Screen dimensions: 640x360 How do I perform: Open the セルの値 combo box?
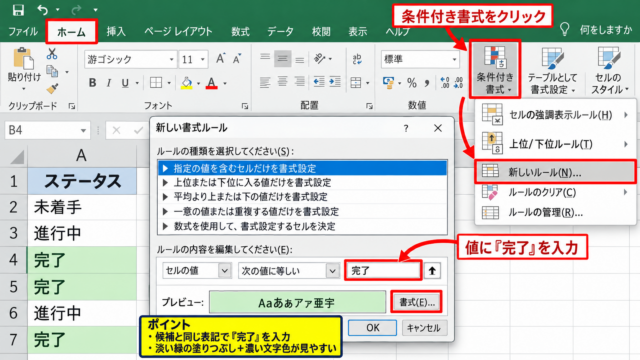click(x=197, y=271)
